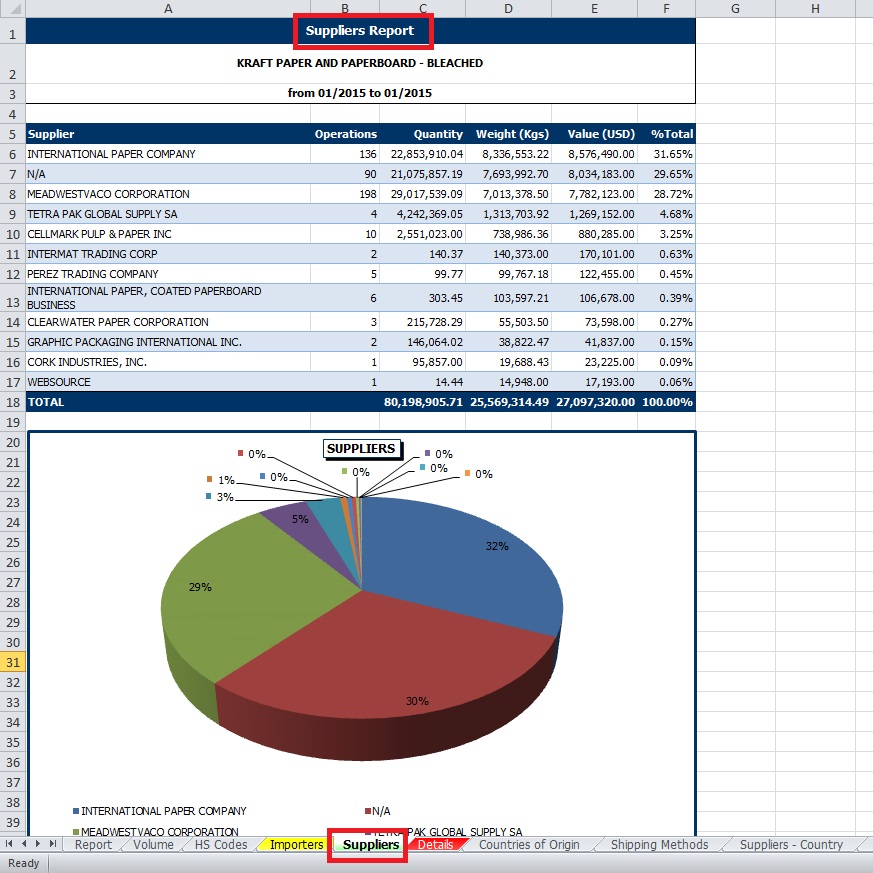Image resolution: width=873 pixels, height=873 pixels.
Task: Select the Shipping Methods sheet tab
Action: click(660, 845)
